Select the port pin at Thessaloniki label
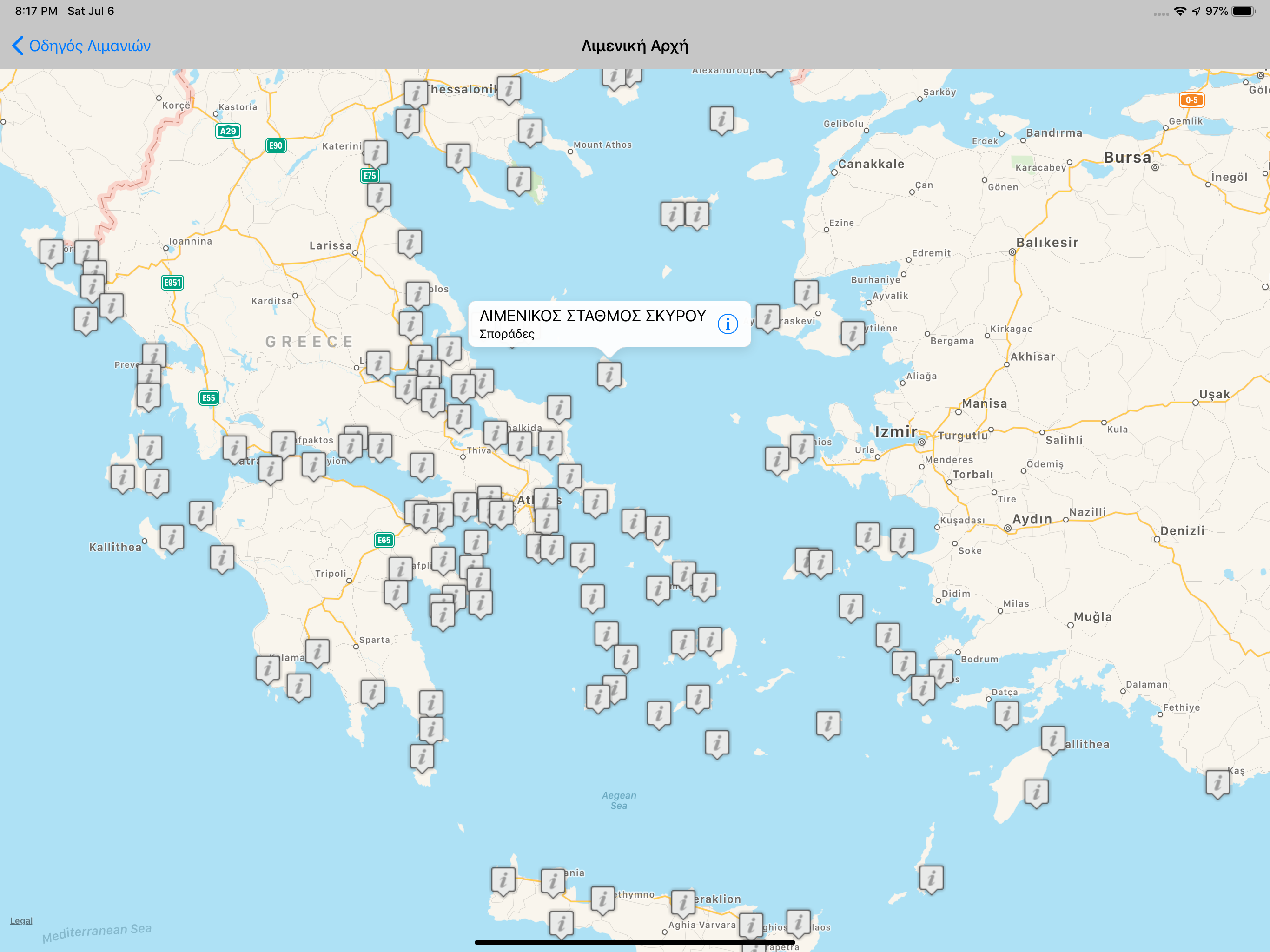The height and width of the screenshot is (952, 1270). [415, 94]
